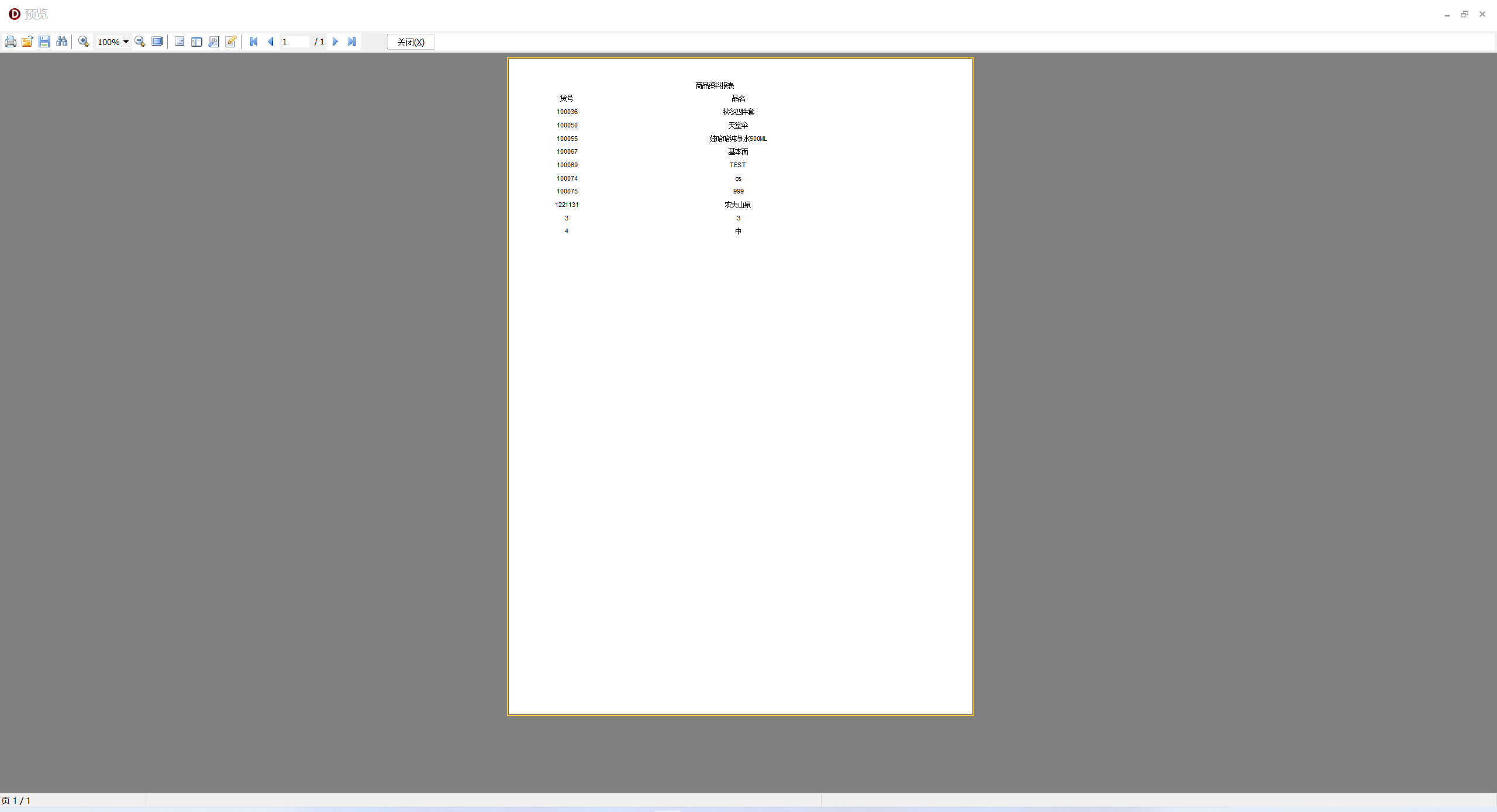This screenshot has width=1497, height=812.
Task: Open Find with binoculars icon
Action: tap(61, 42)
